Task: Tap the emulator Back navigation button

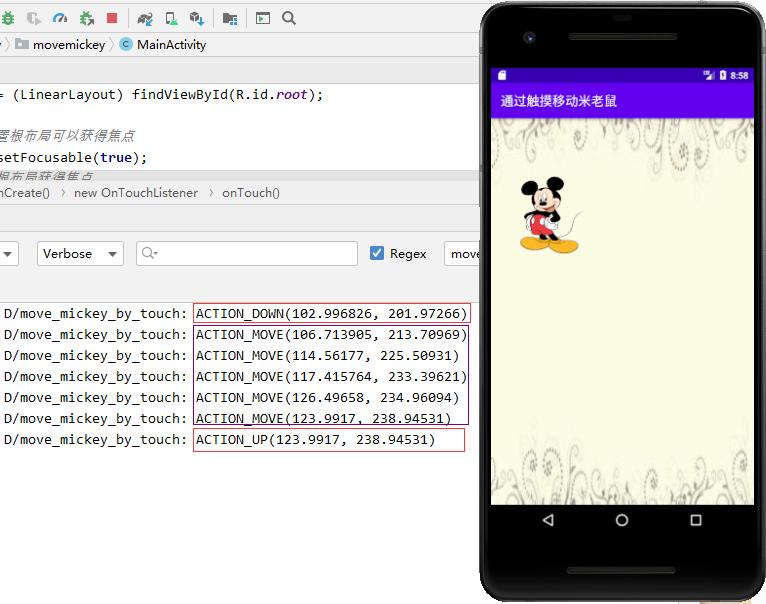Action: (548, 520)
